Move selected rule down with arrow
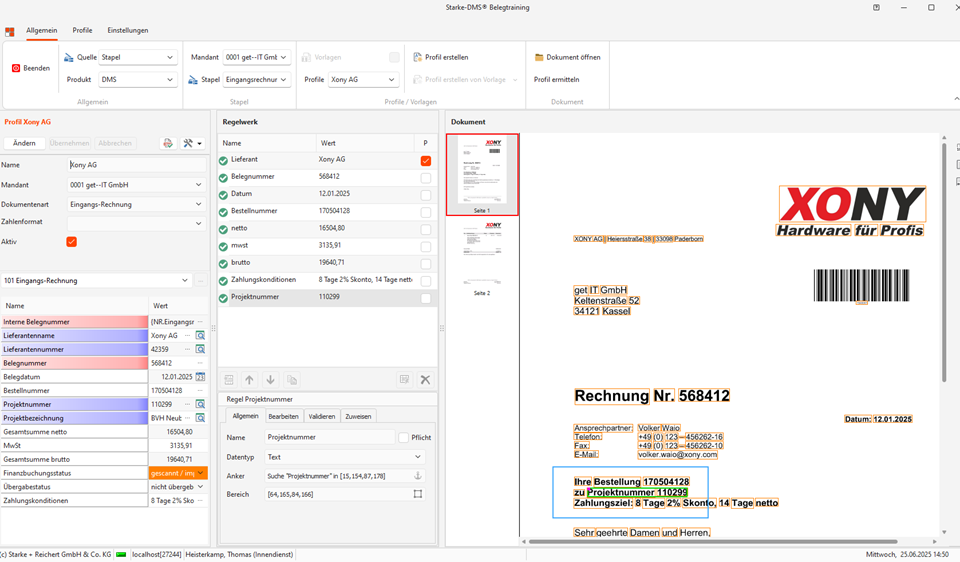This screenshot has height=562, width=960. point(271,380)
